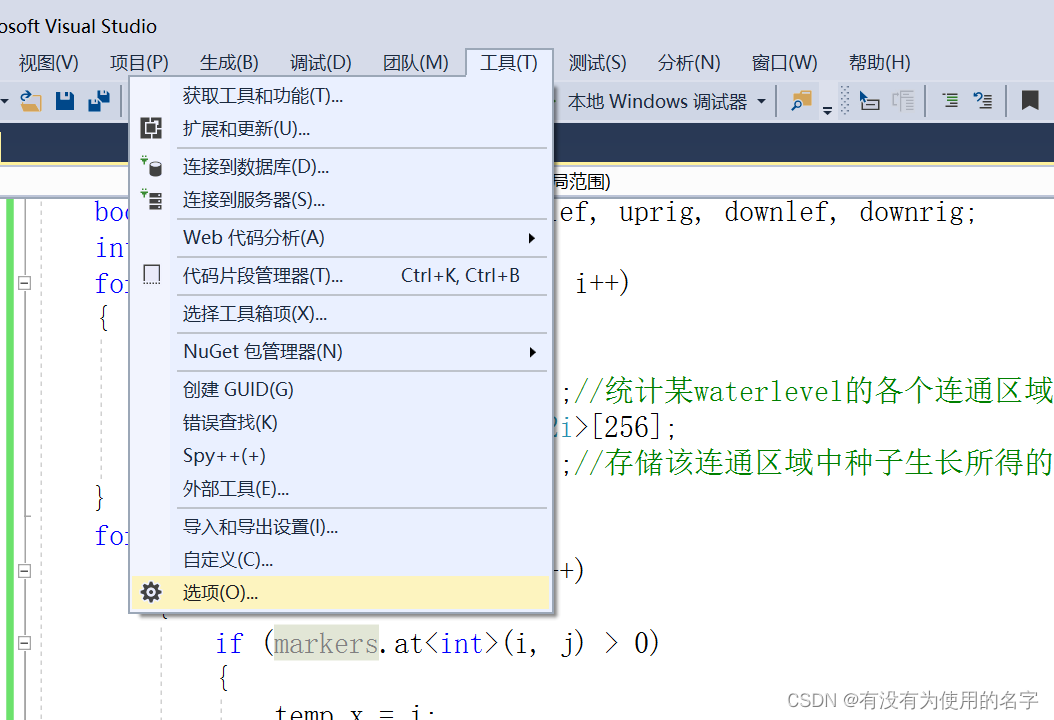Select 外部工具(E)... menu entry
The image size is (1054, 720).
341,489
